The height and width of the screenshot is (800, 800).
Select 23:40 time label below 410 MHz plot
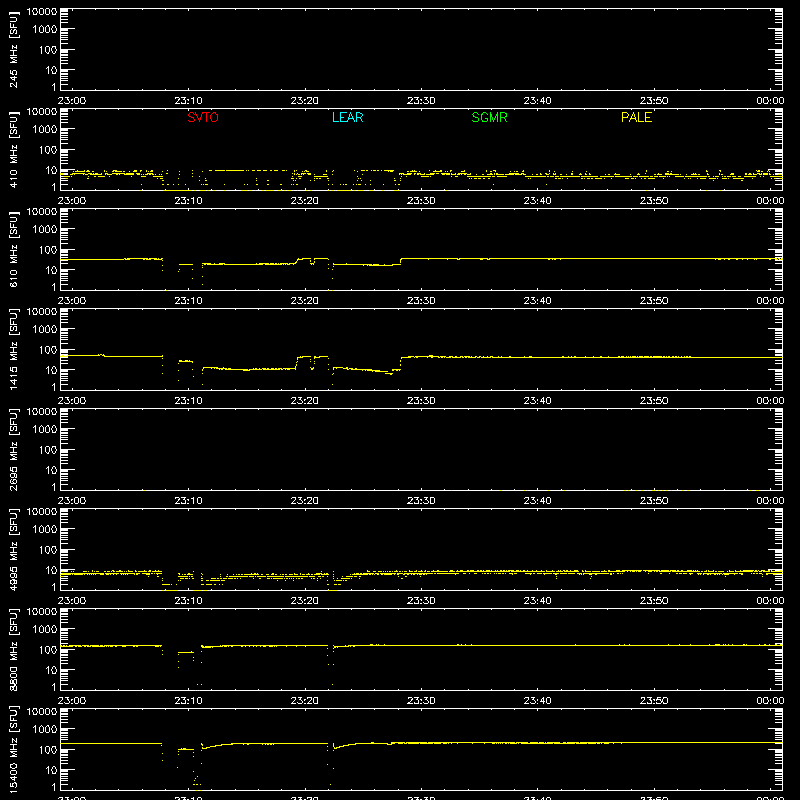[537, 201]
